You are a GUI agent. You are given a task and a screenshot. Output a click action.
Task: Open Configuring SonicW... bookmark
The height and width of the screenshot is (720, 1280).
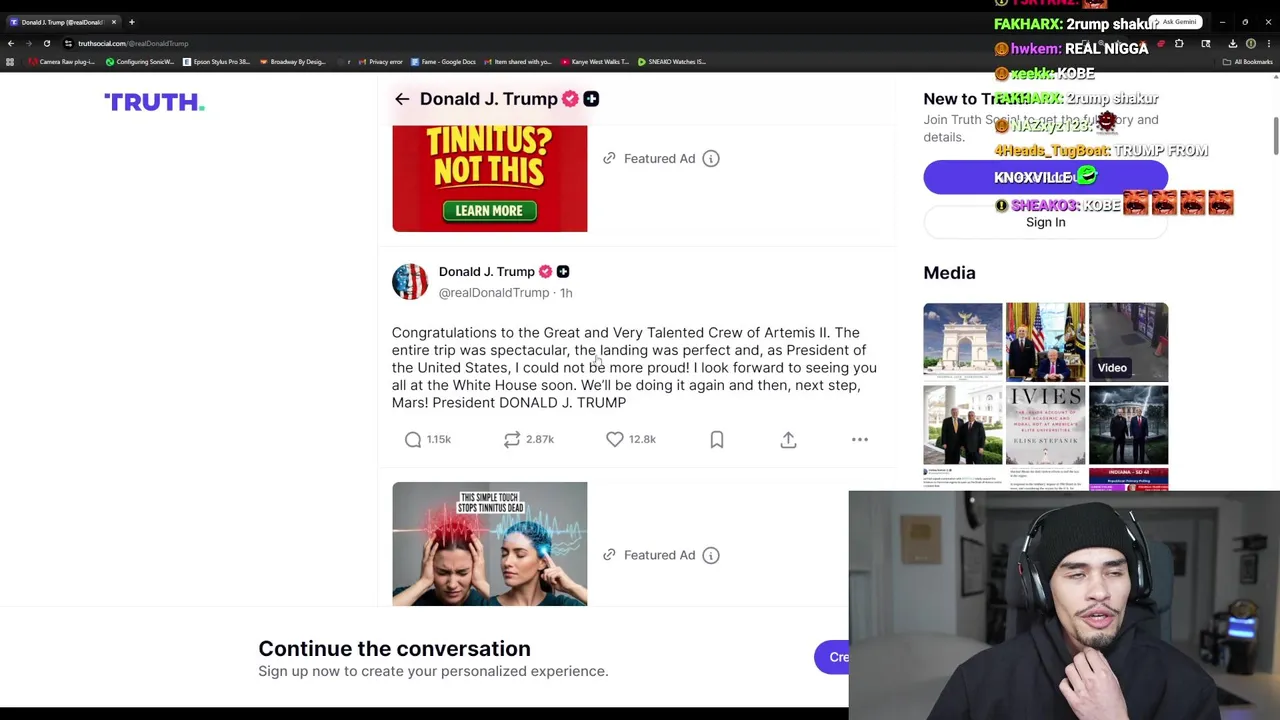pos(140,62)
